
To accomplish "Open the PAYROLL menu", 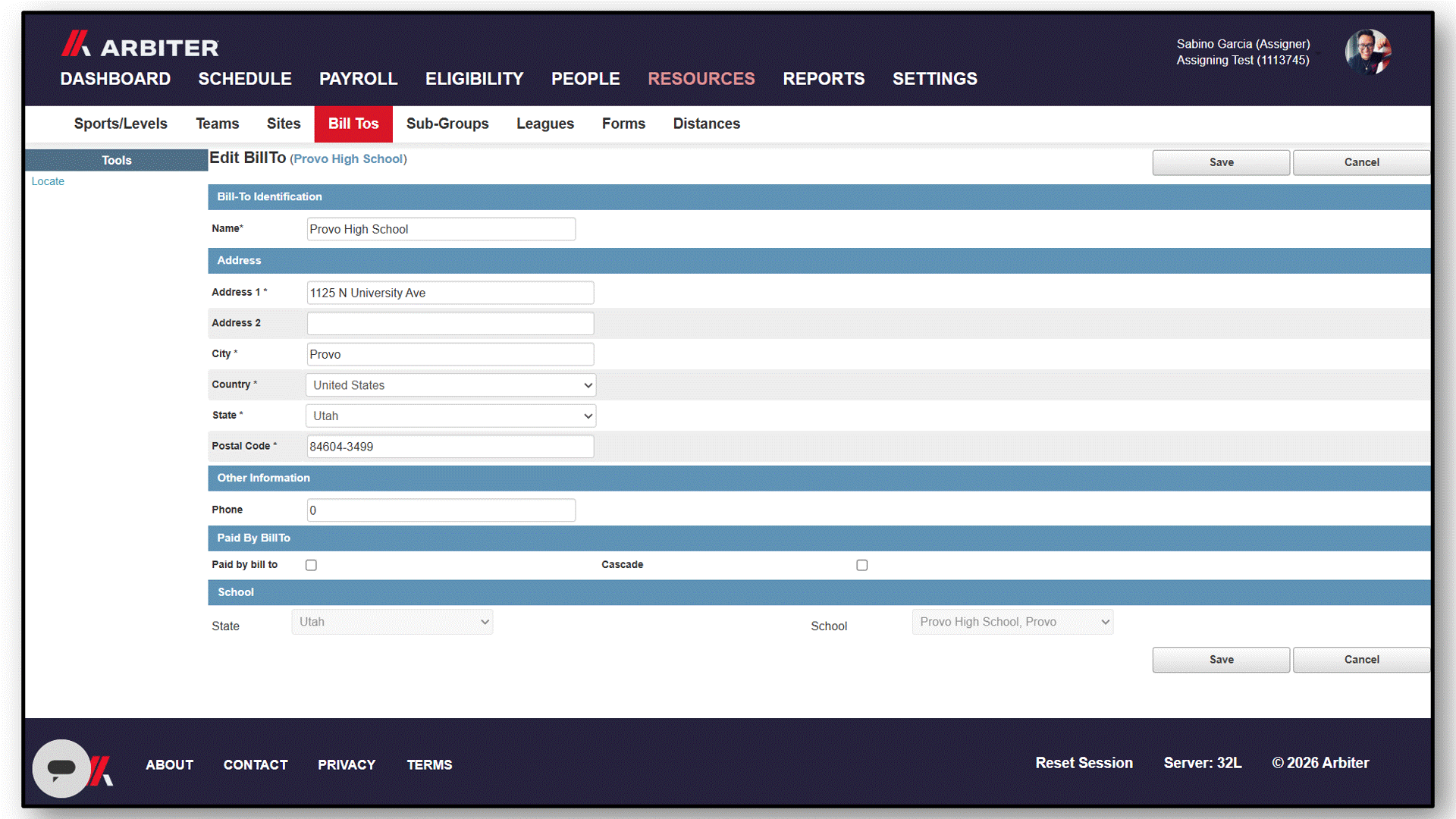I will (x=358, y=79).
